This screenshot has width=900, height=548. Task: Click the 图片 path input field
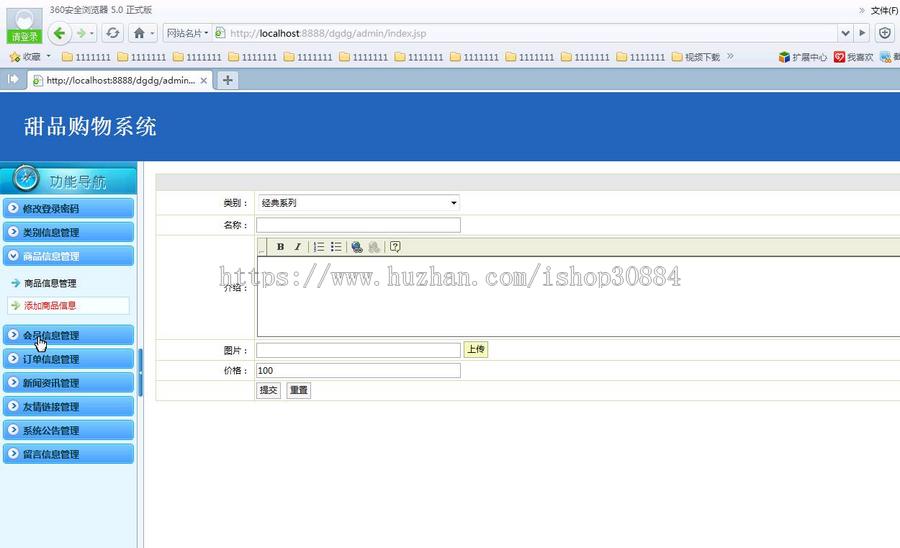(x=358, y=350)
